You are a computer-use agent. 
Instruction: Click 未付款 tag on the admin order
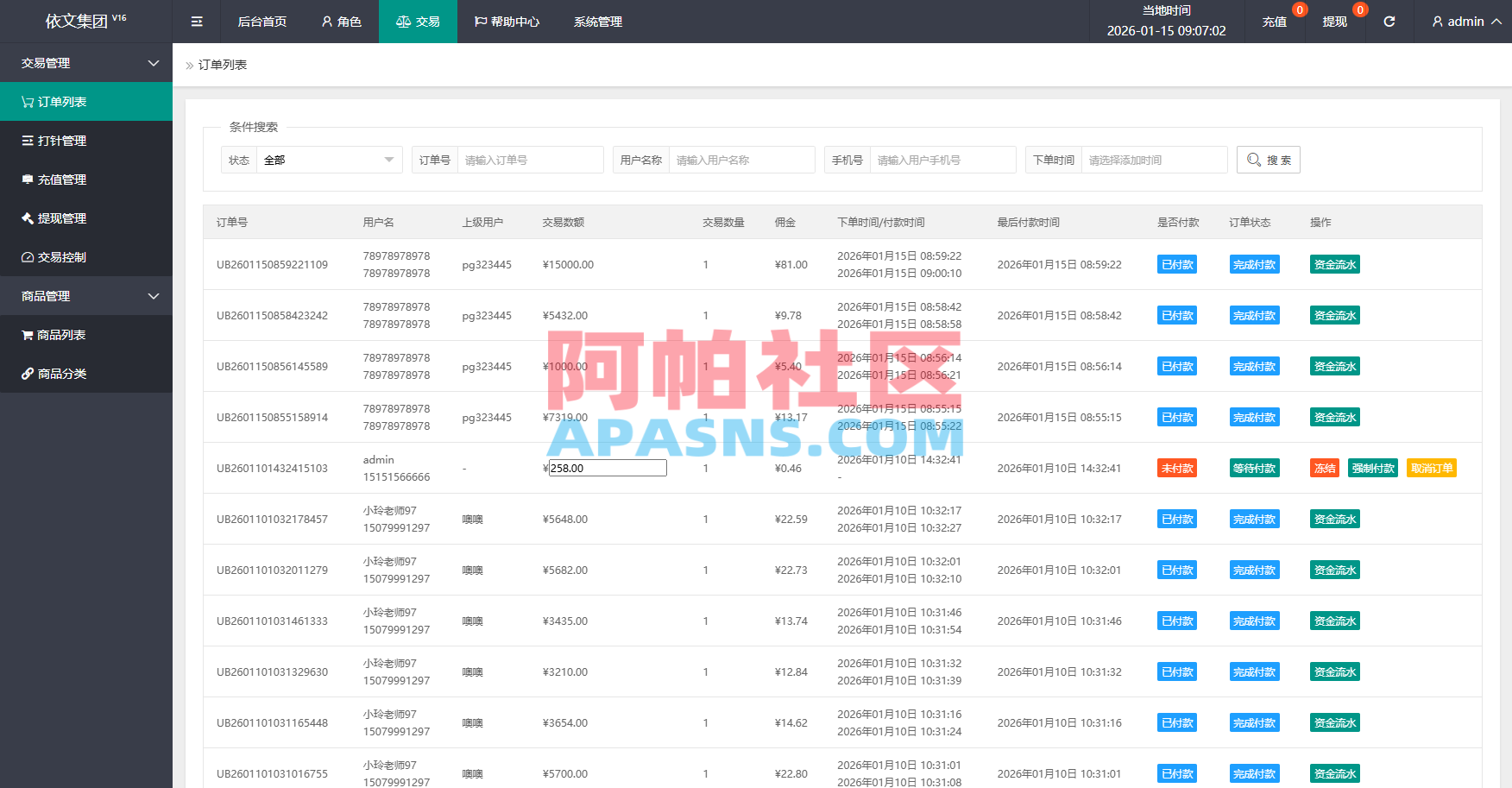(1177, 468)
